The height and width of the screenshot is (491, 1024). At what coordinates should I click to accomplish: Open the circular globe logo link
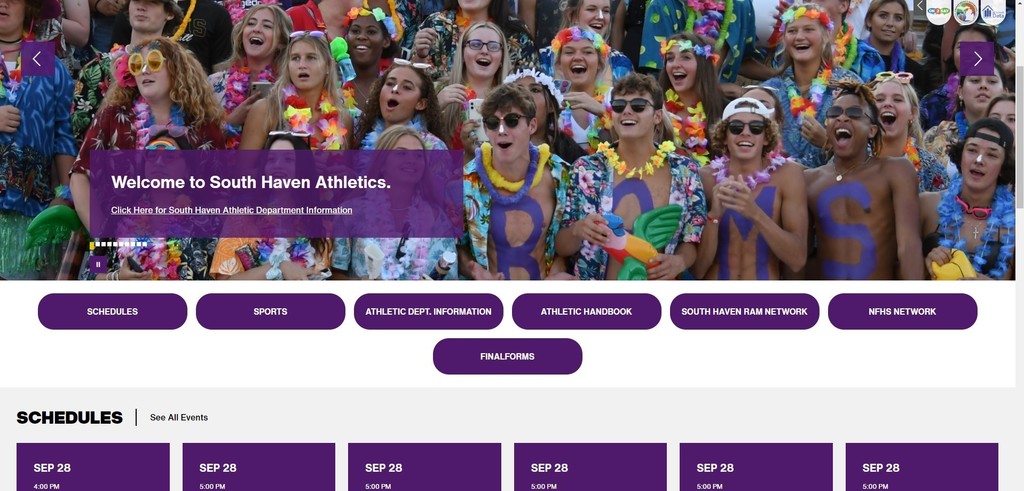966,11
